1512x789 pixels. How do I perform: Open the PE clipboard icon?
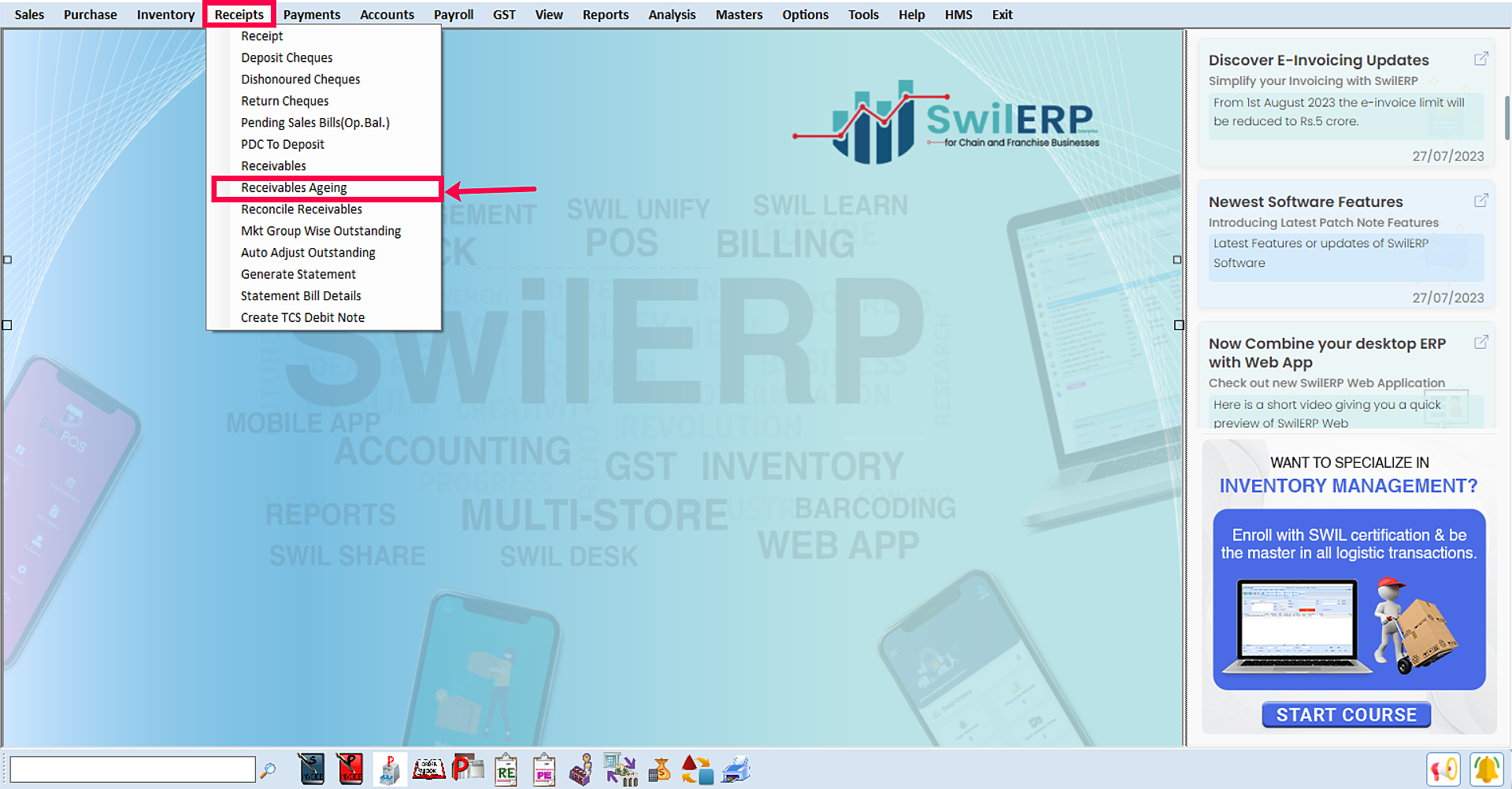tap(544, 769)
